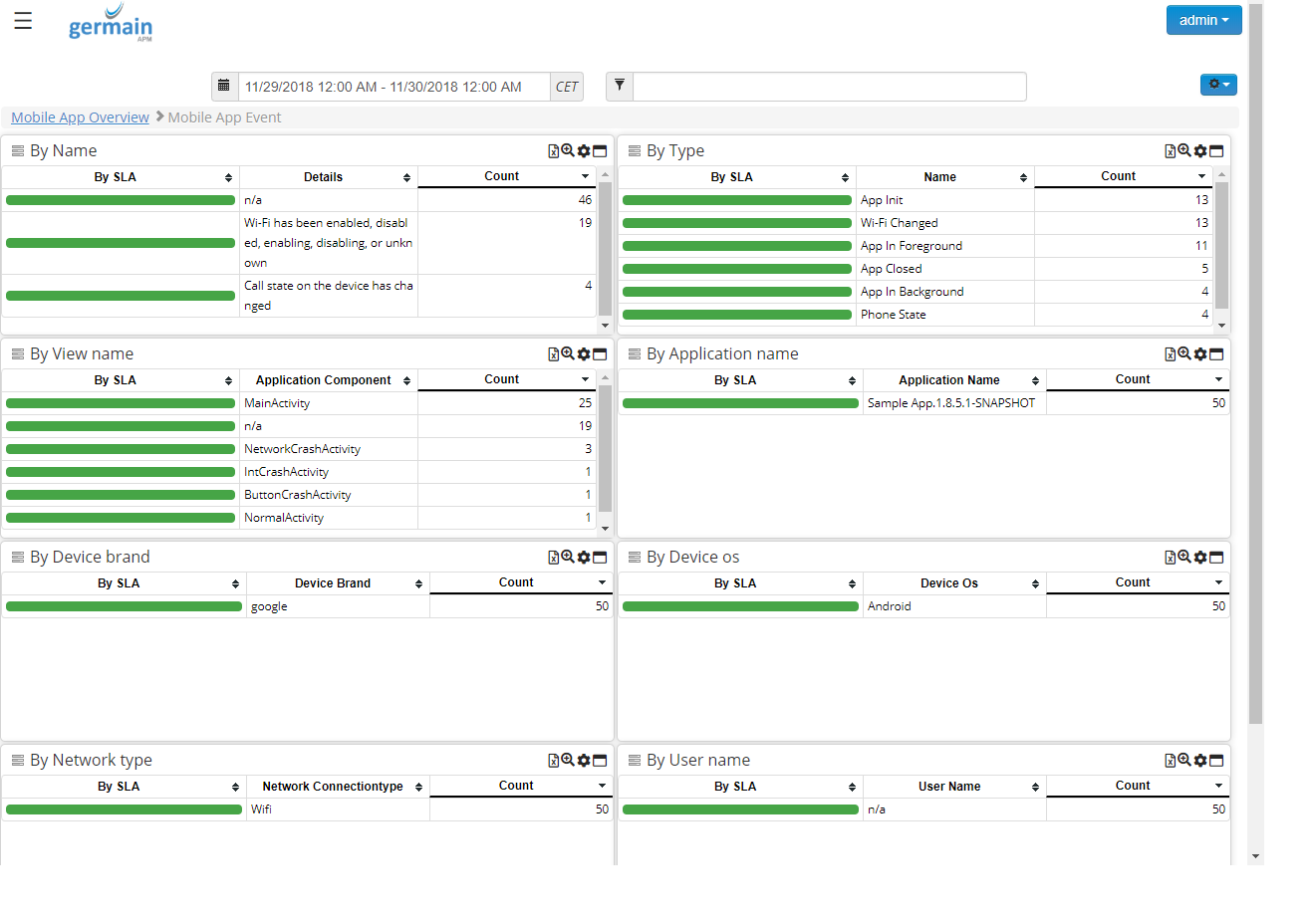1315x924 pixels.
Task: Sort By View name by Application Component
Action: pyautogui.click(x=324, y=380)
